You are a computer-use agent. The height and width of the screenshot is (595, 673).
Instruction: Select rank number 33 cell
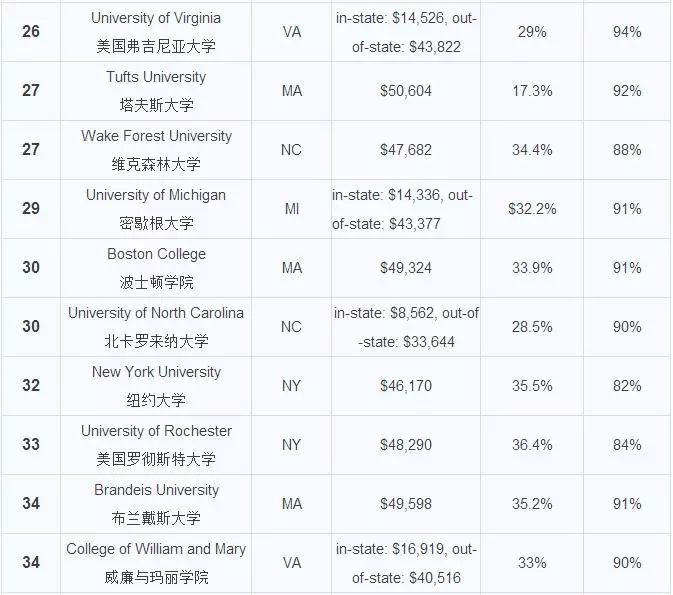coord(31,445)
